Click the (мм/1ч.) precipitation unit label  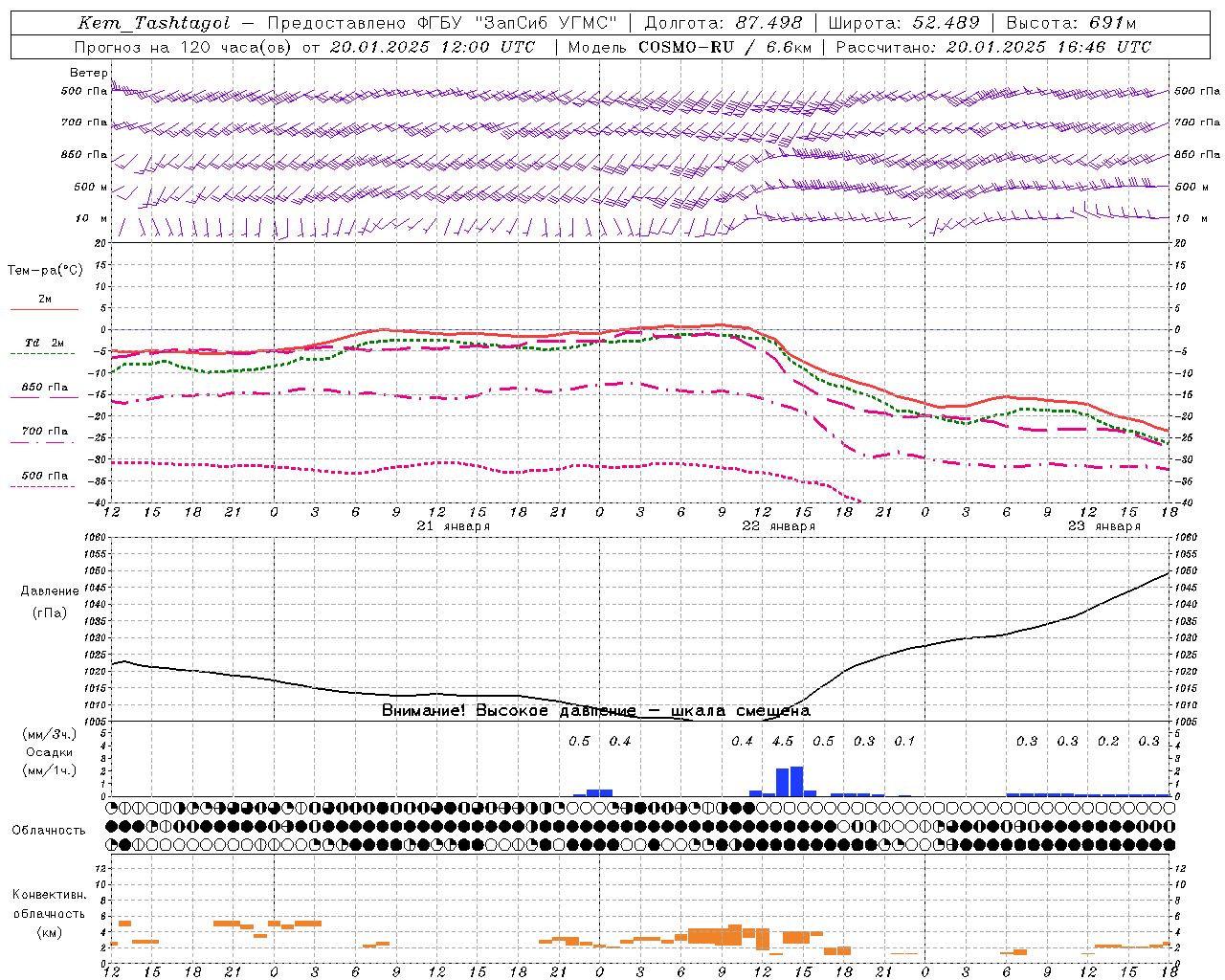point(50,770)
